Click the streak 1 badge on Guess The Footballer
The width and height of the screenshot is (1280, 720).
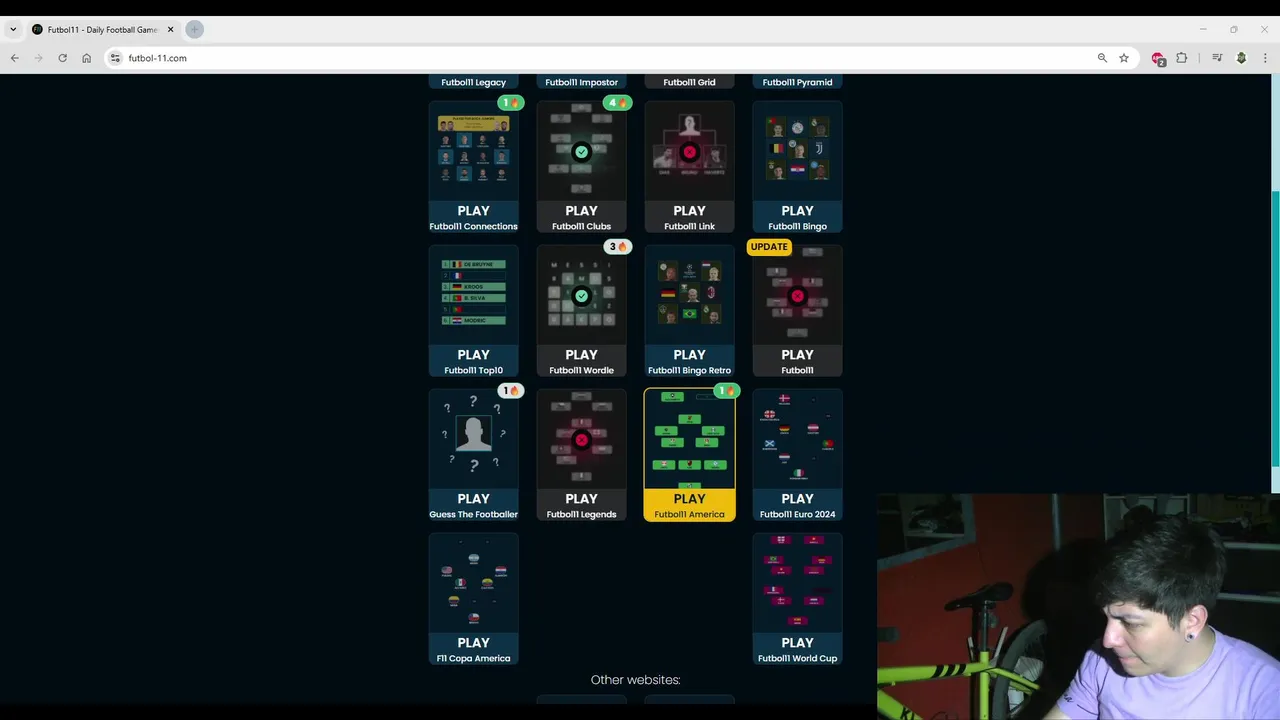pyautogui.click(x=511, y=391)
